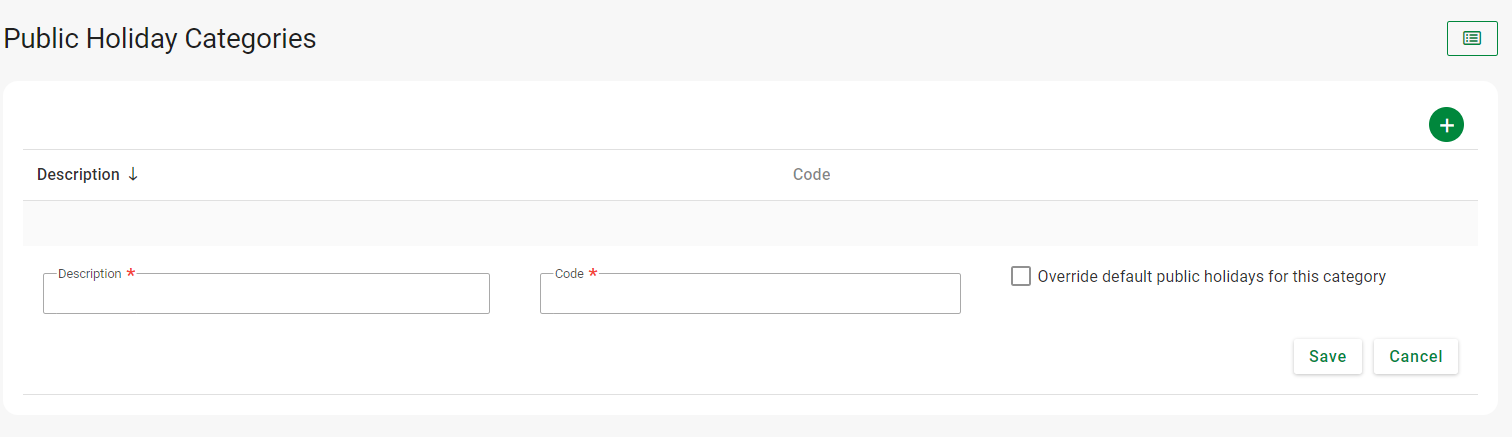Click the divider line below Save and Cancel
This screenshot has width=1512, height=437.
pos(750,394)
